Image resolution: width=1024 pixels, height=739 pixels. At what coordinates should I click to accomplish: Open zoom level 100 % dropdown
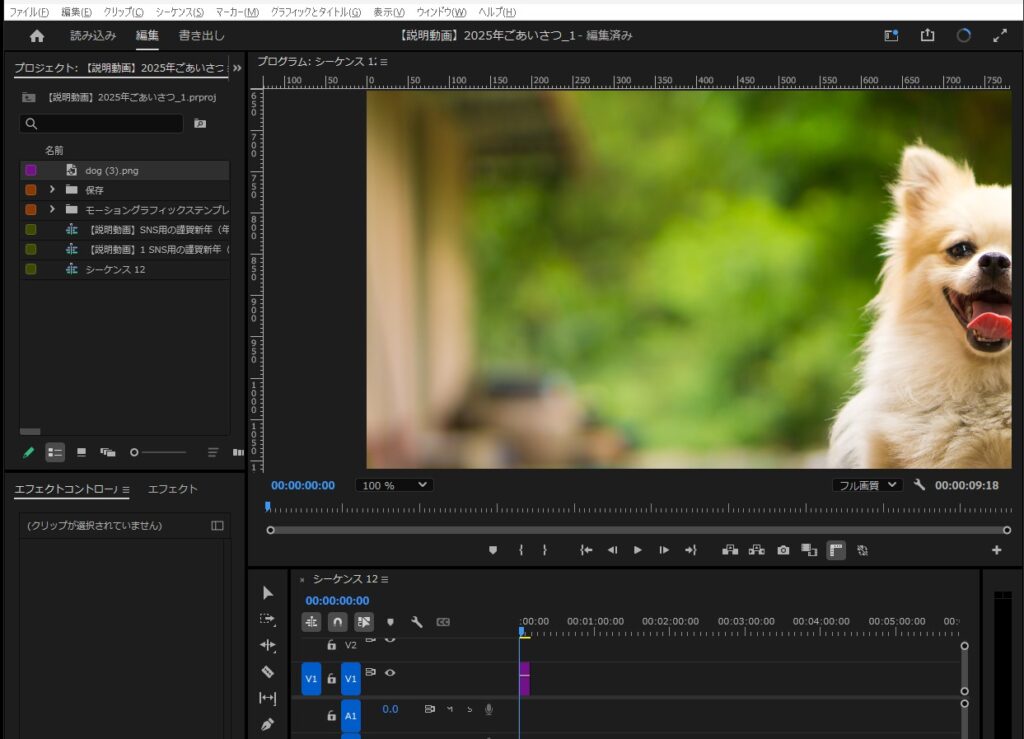coord(394,485)
